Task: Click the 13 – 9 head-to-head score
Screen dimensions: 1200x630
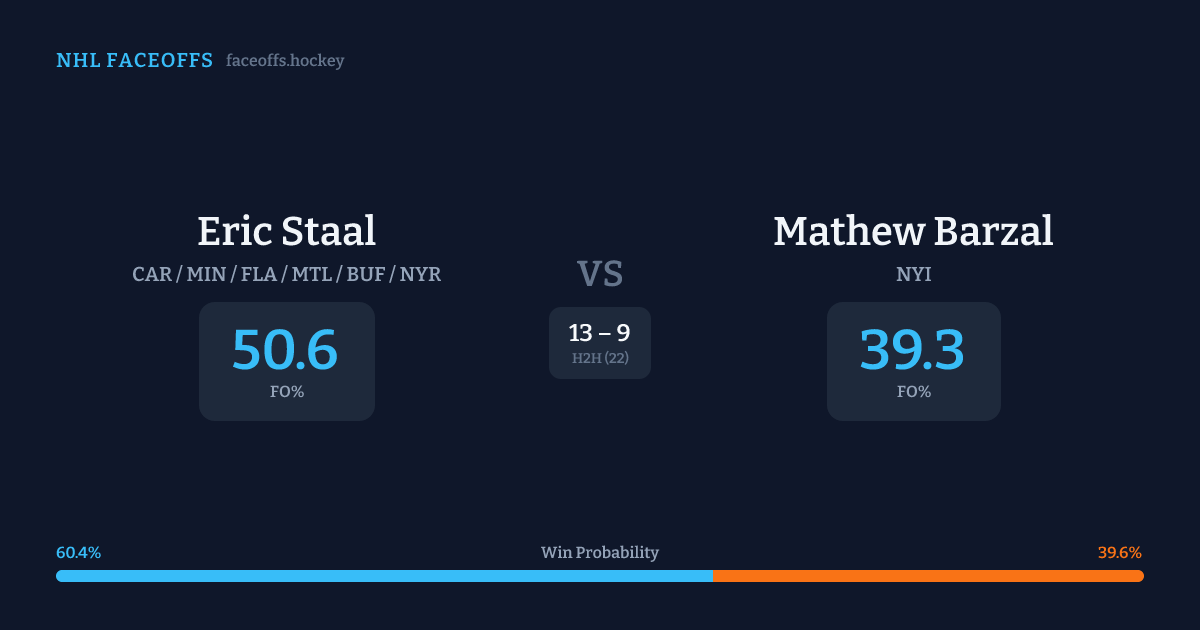Action: click(x=599, y=333)
